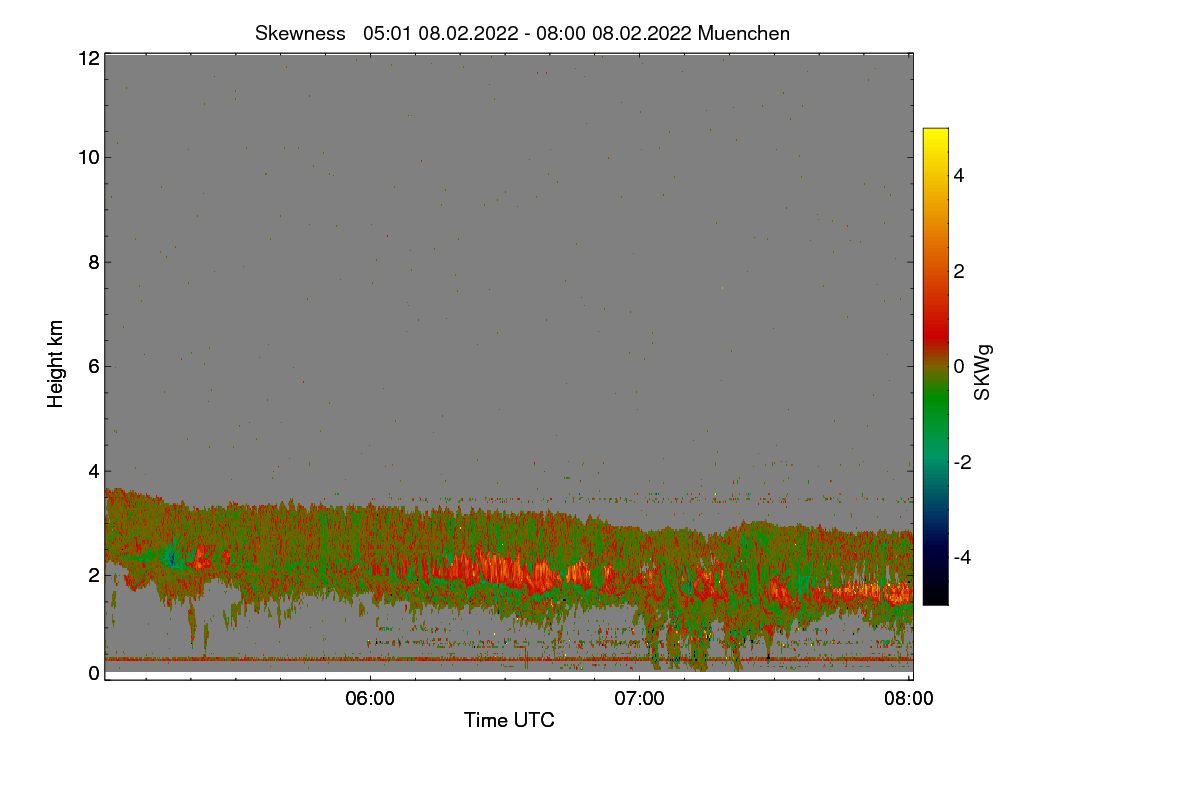
Task: Click the 2 height axis label
Action: 93,575
